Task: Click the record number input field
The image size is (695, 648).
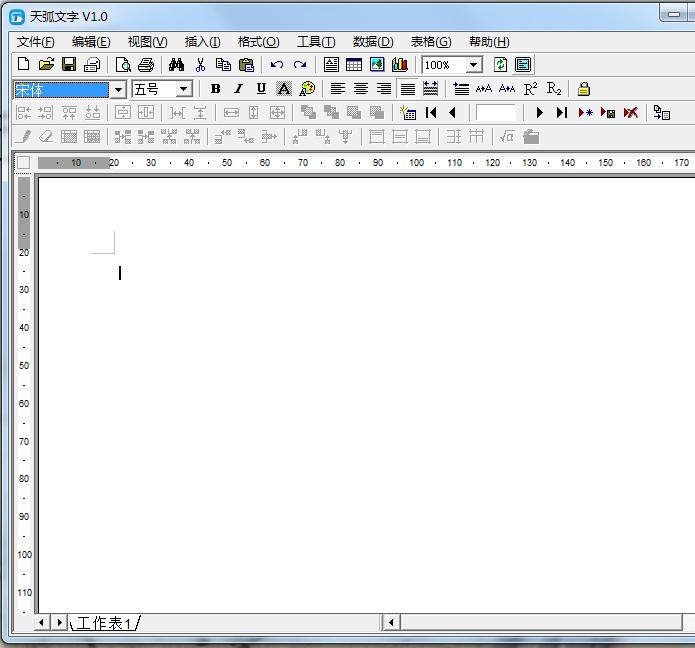Action: tap(496, 113)
